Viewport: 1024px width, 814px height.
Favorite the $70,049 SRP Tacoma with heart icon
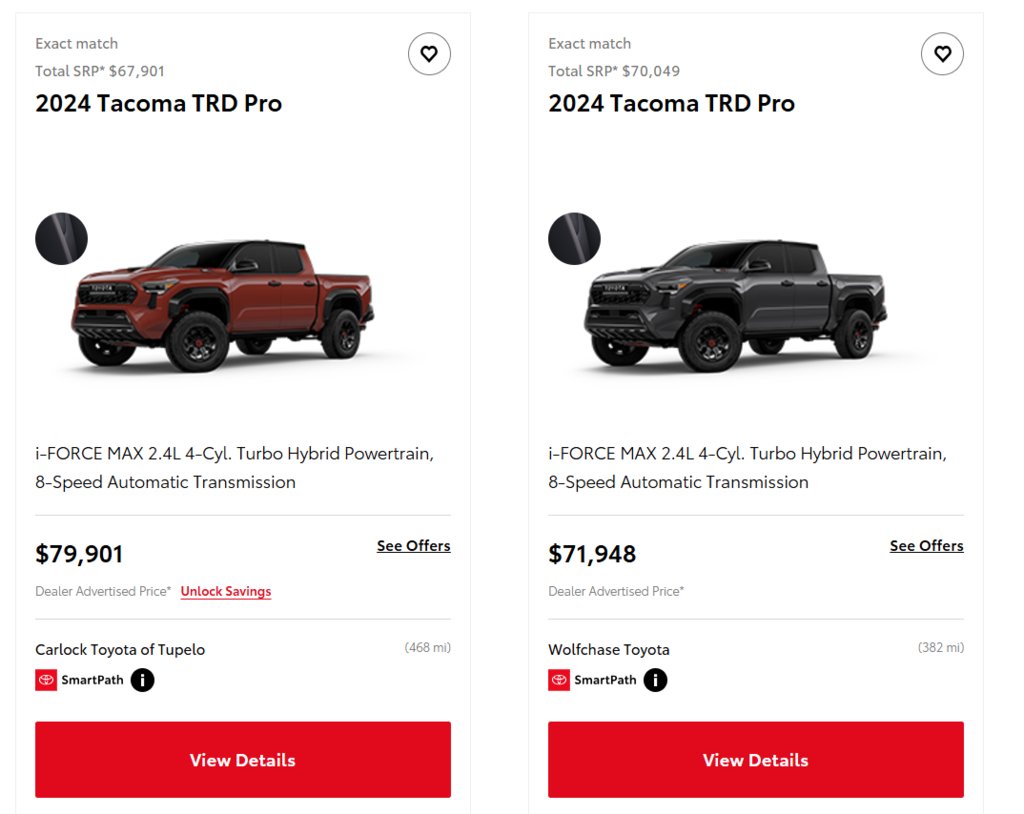[x=942, y=54]
